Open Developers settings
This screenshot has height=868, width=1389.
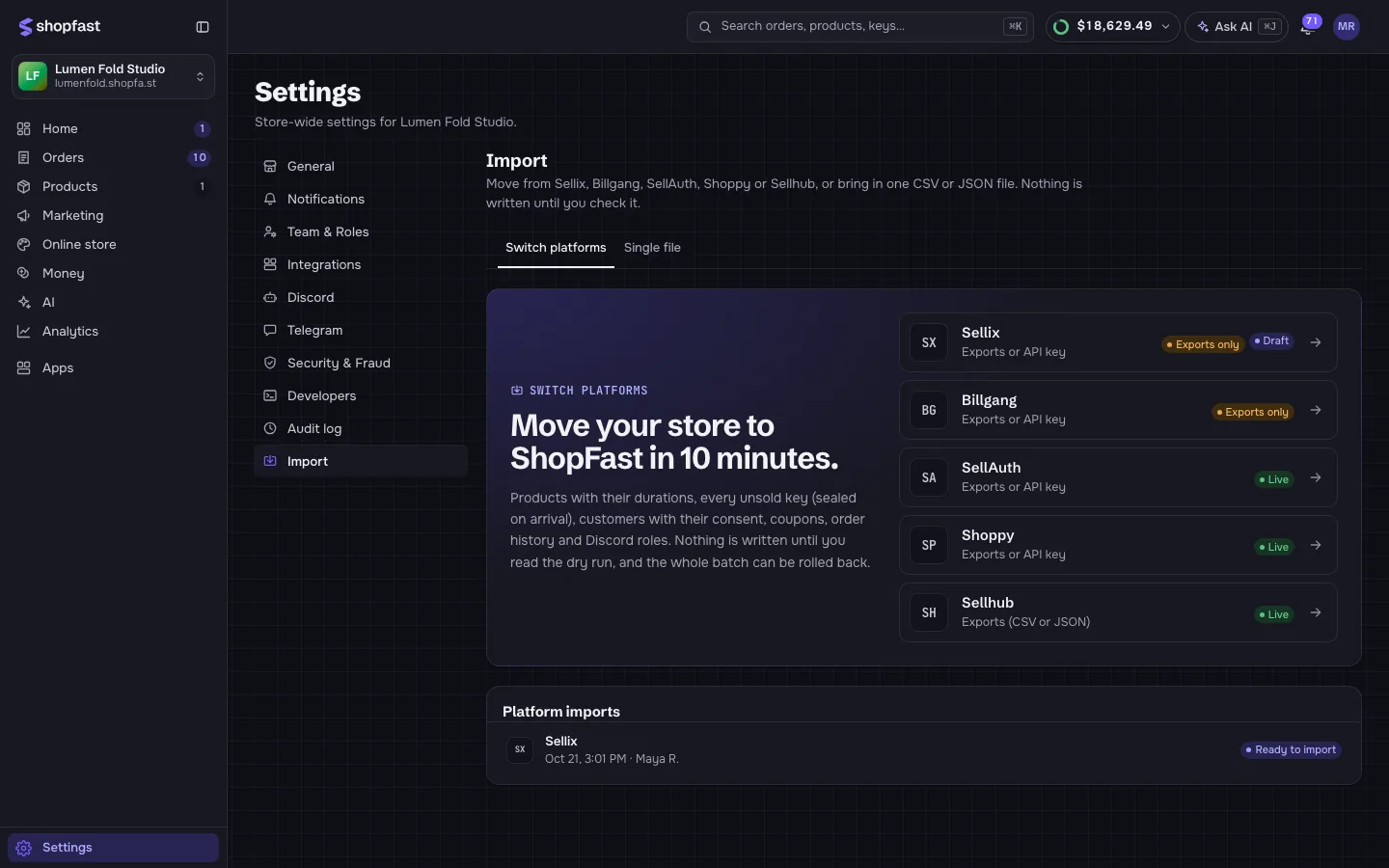point(361,395)
